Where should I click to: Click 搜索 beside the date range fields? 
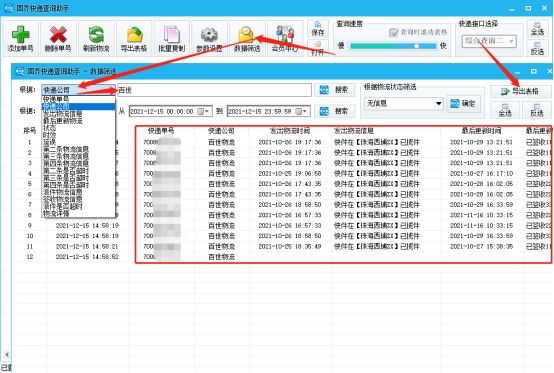click(x=334, y=111)
